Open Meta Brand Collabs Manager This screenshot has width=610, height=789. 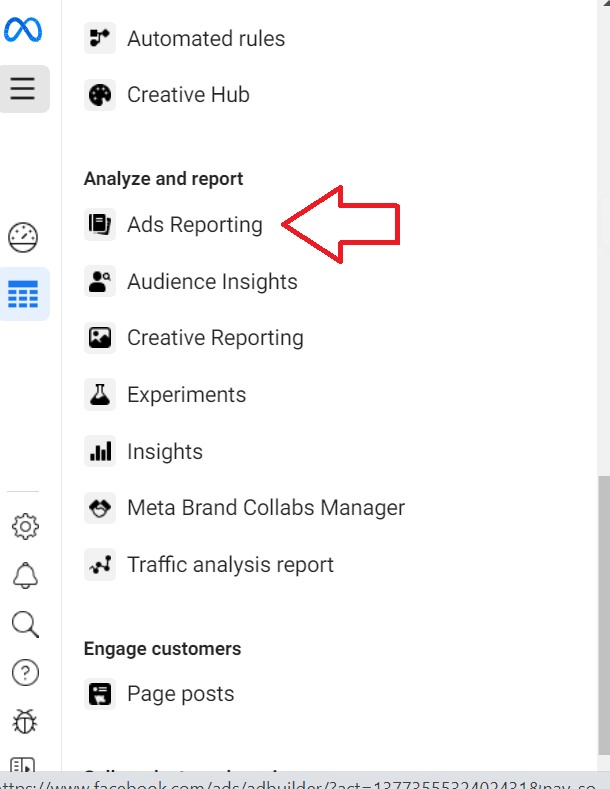(266, 508)
